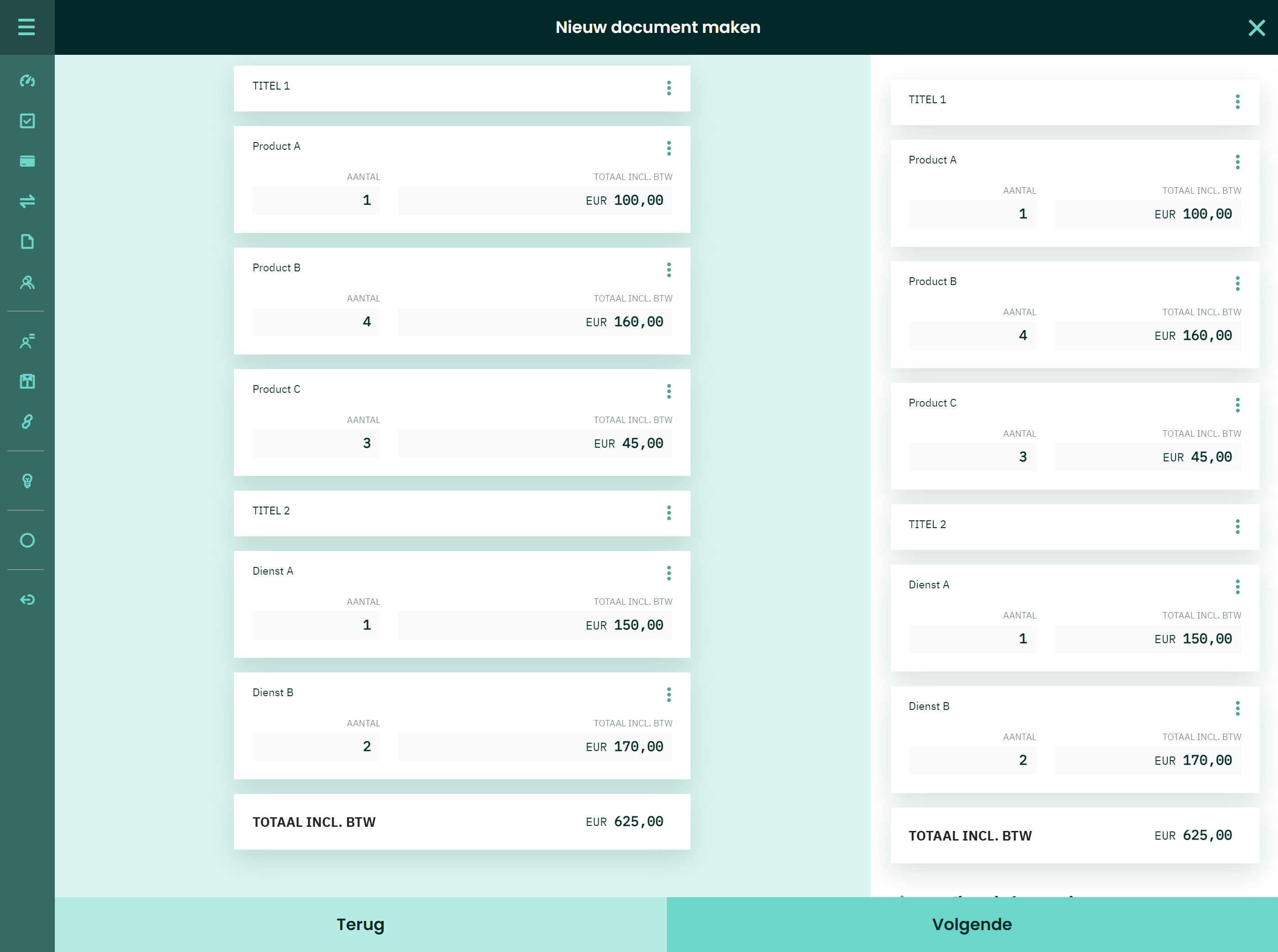Open options menu for right panel Product B
The height and width of the screenshot is (952, 1278).
click(x=1237, y=284)
